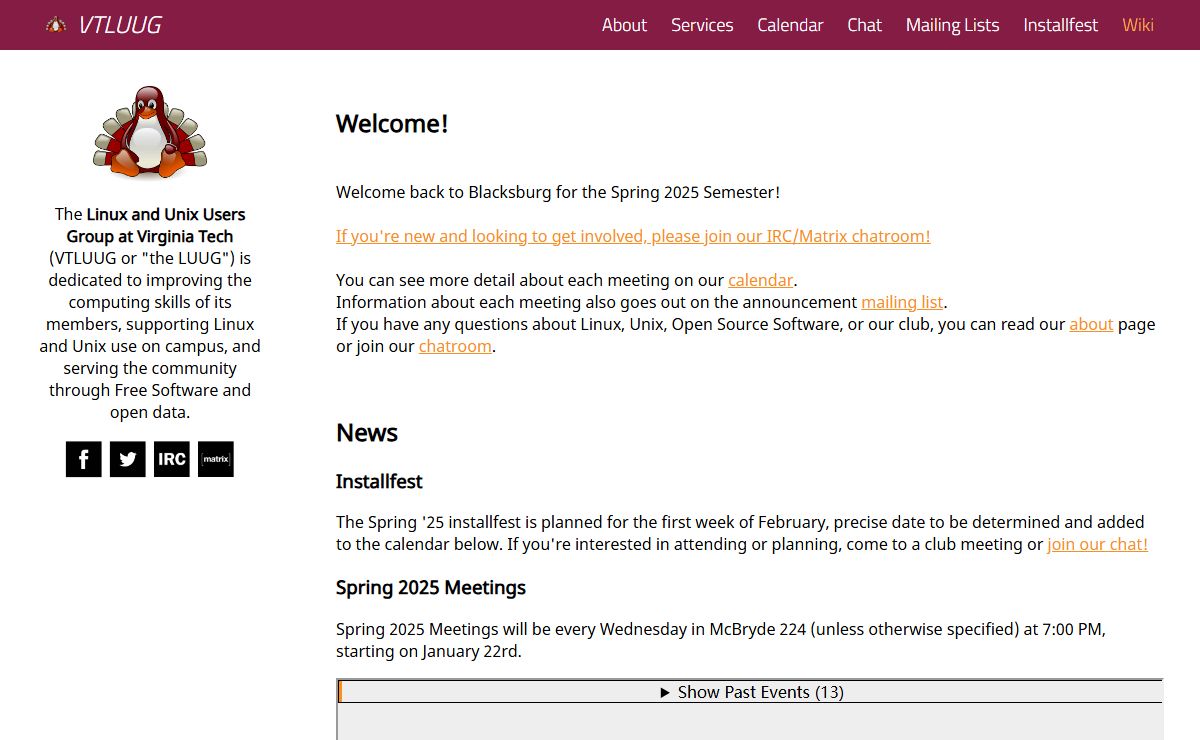Screen dimensions: 1200x740
Task: Click the Welcome back to Blacksburg sentence
Action: [x=558, y=192]
